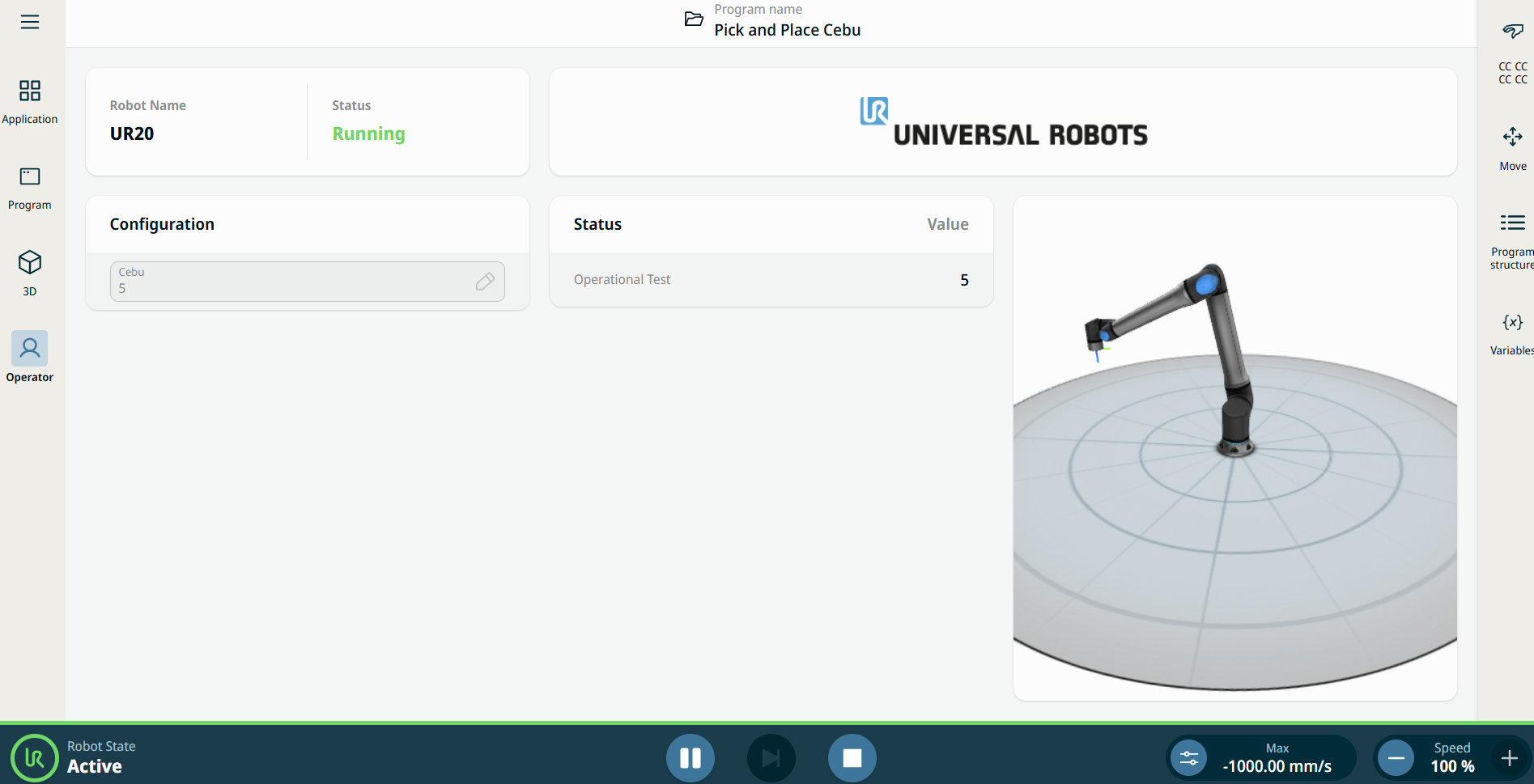Click the top-right connection status icon

[1512, 32]
